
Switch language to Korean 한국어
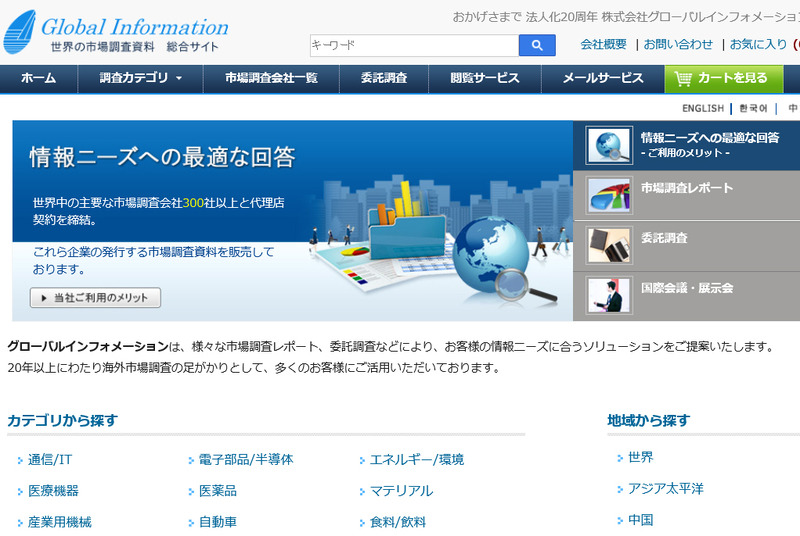pos(753,109)
